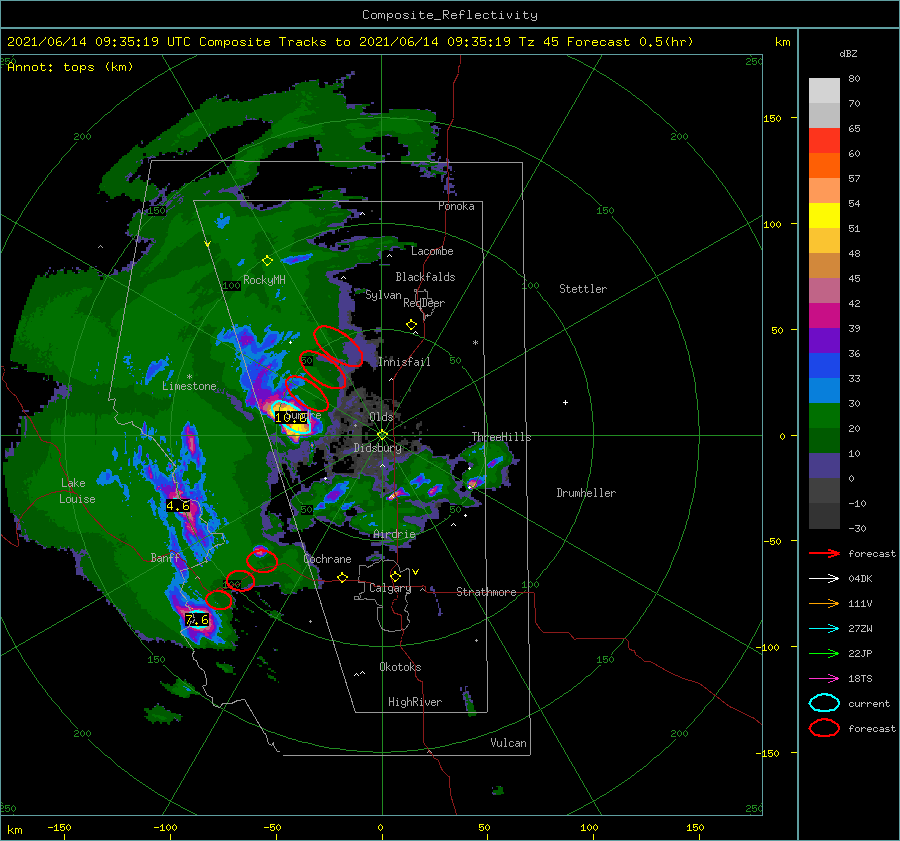
Task: Click the Limestone label
Action: point(189,386)
